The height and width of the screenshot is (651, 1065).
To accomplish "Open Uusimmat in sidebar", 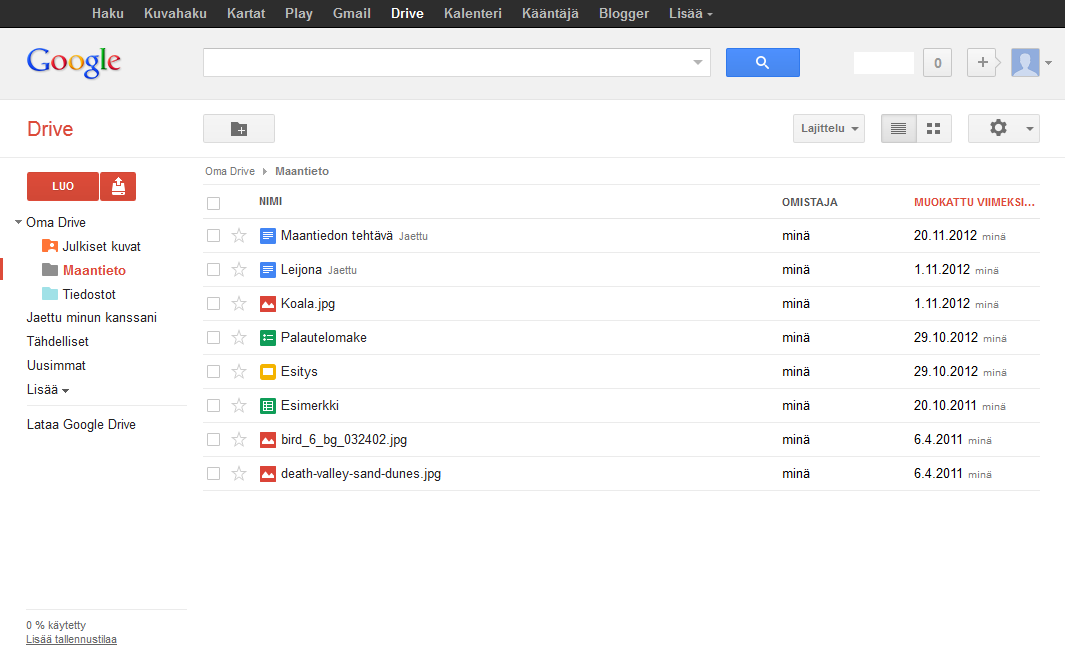I will [x=56, y=366].
